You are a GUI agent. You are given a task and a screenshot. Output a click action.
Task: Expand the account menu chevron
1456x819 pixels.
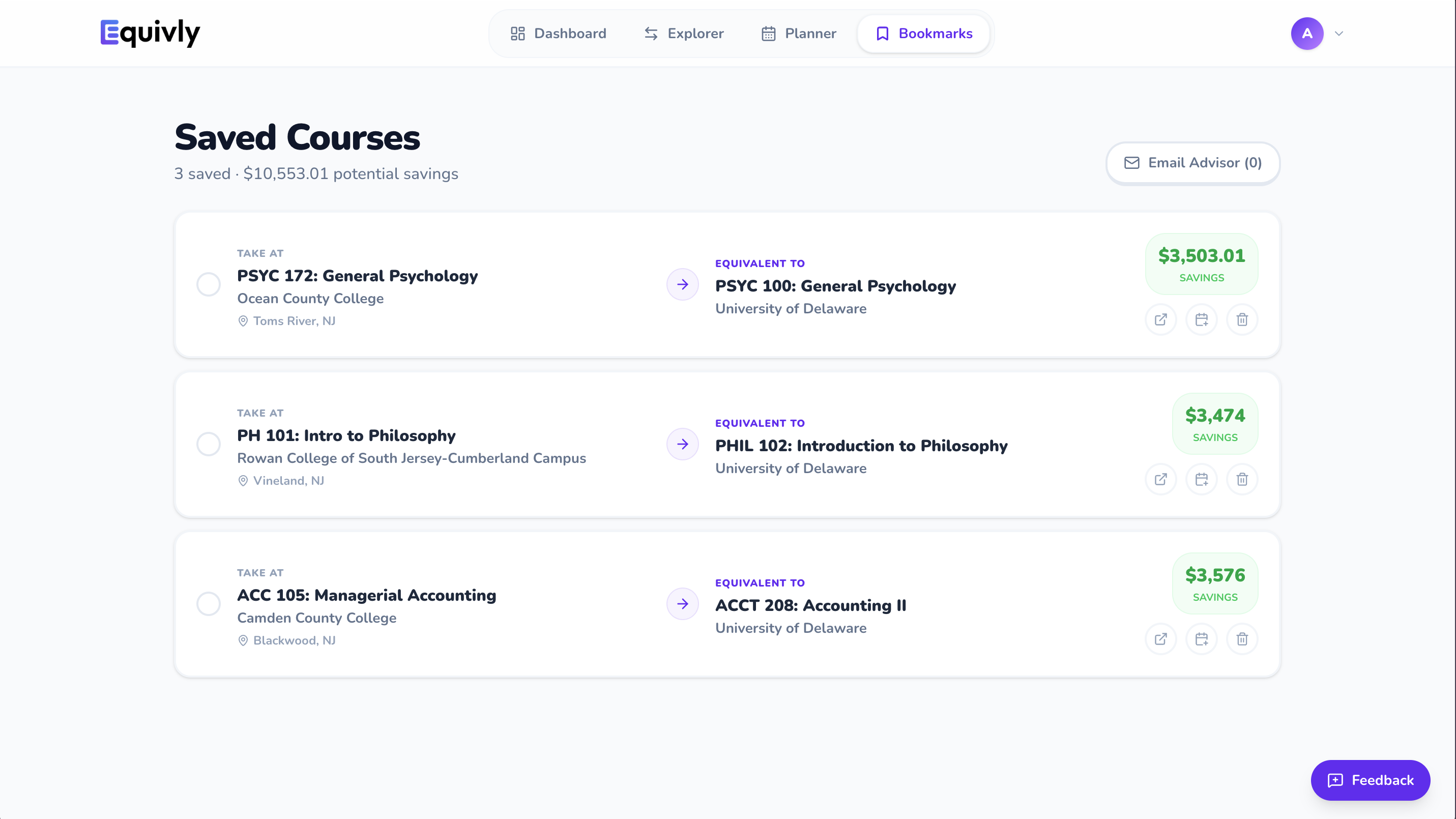(x=1339, y=34)
